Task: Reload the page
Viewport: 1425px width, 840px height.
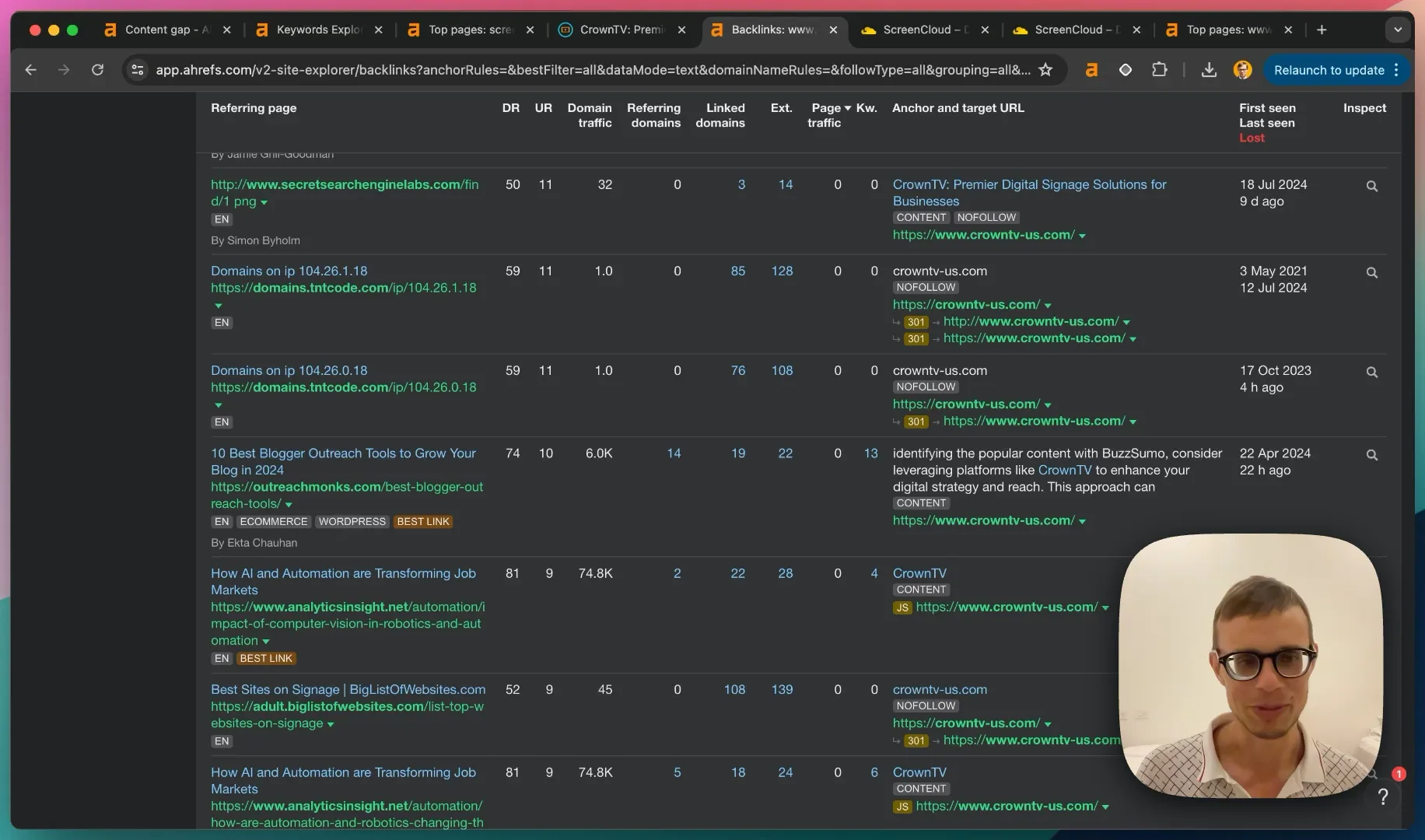Action: coord(97,70)
